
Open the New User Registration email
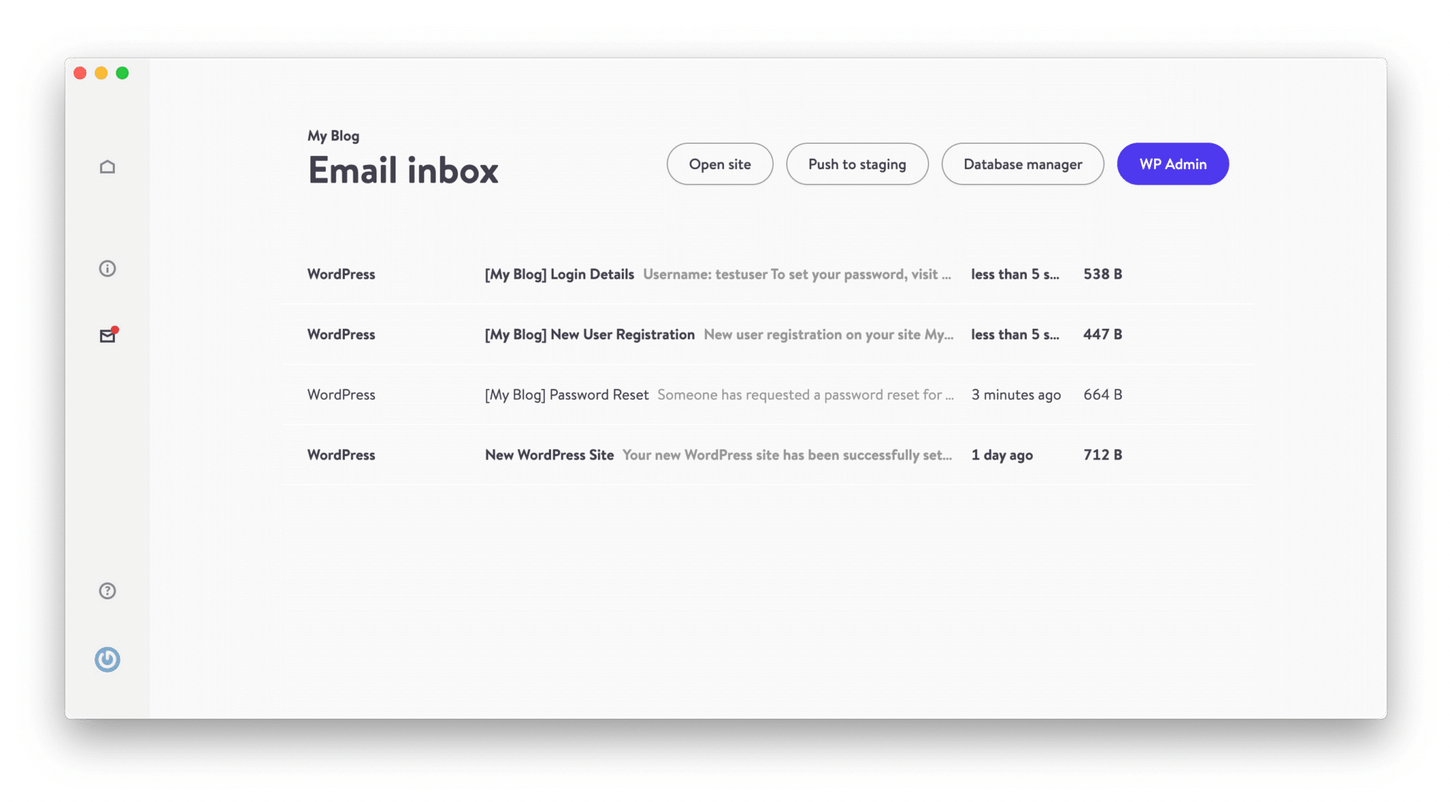[768, 334]
